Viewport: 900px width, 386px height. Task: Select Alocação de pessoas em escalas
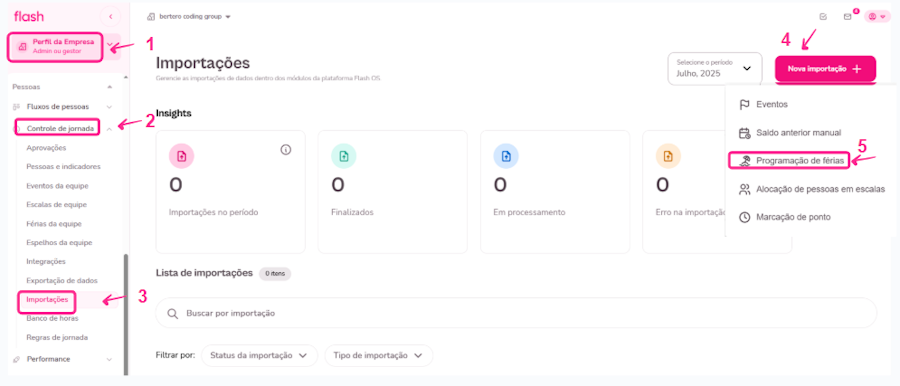[811, 190]
